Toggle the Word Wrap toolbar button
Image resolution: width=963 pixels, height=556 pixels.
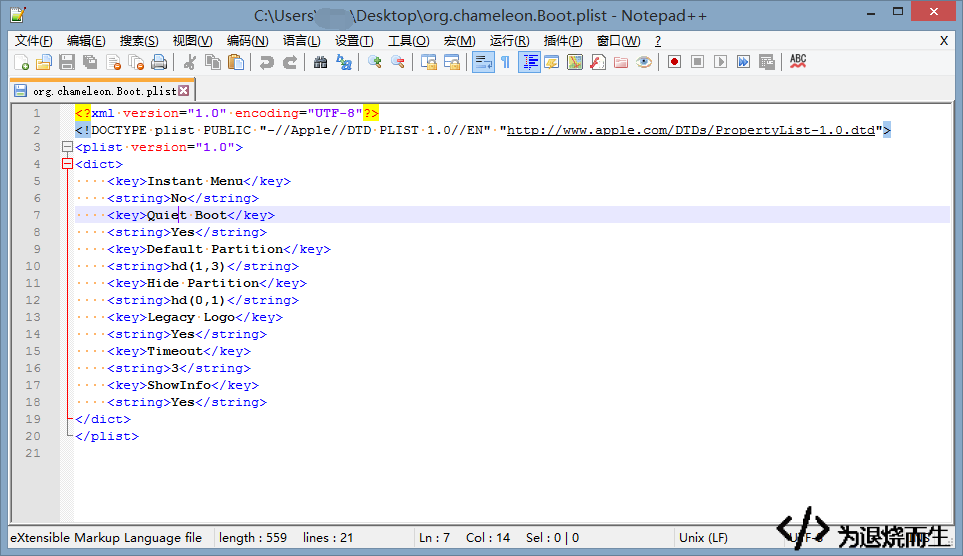click(483, 62)
